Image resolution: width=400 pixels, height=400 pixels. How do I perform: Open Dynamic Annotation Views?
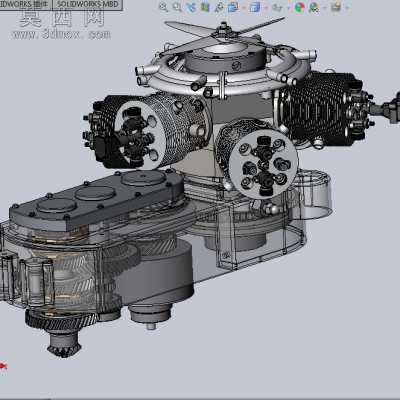pos(219,7)
